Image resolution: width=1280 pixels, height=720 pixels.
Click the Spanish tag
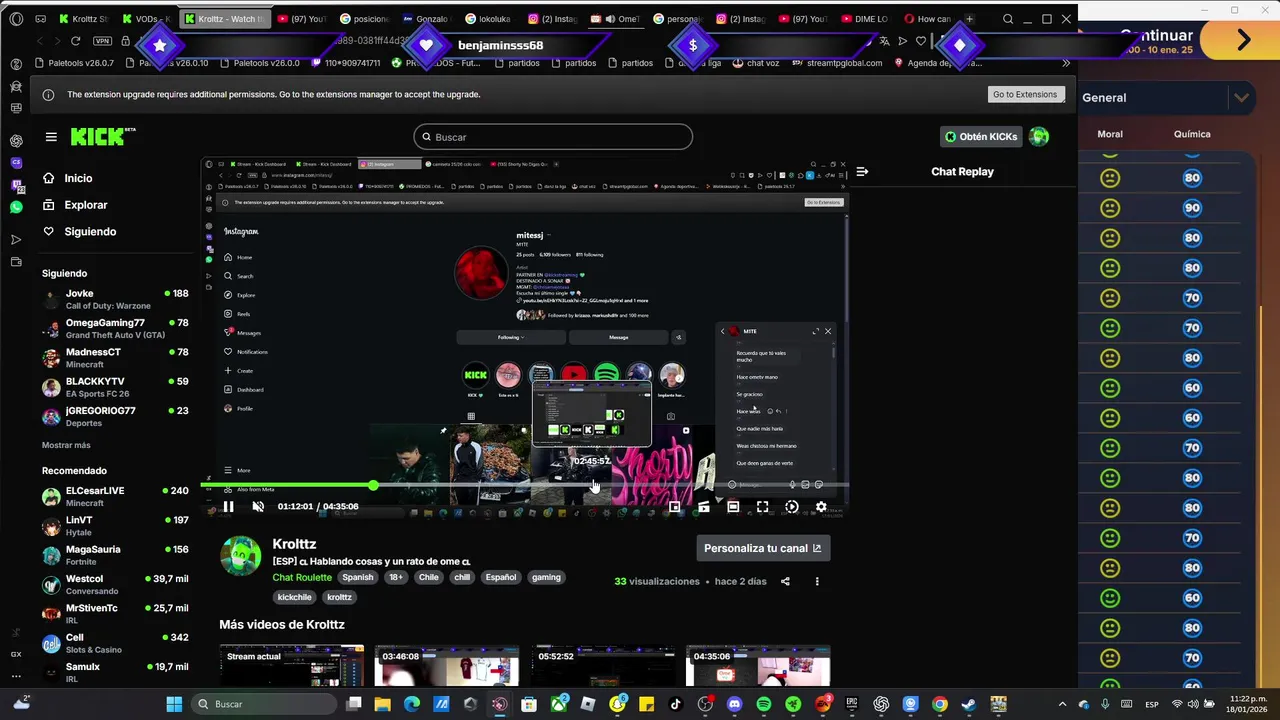coord(358,577)
